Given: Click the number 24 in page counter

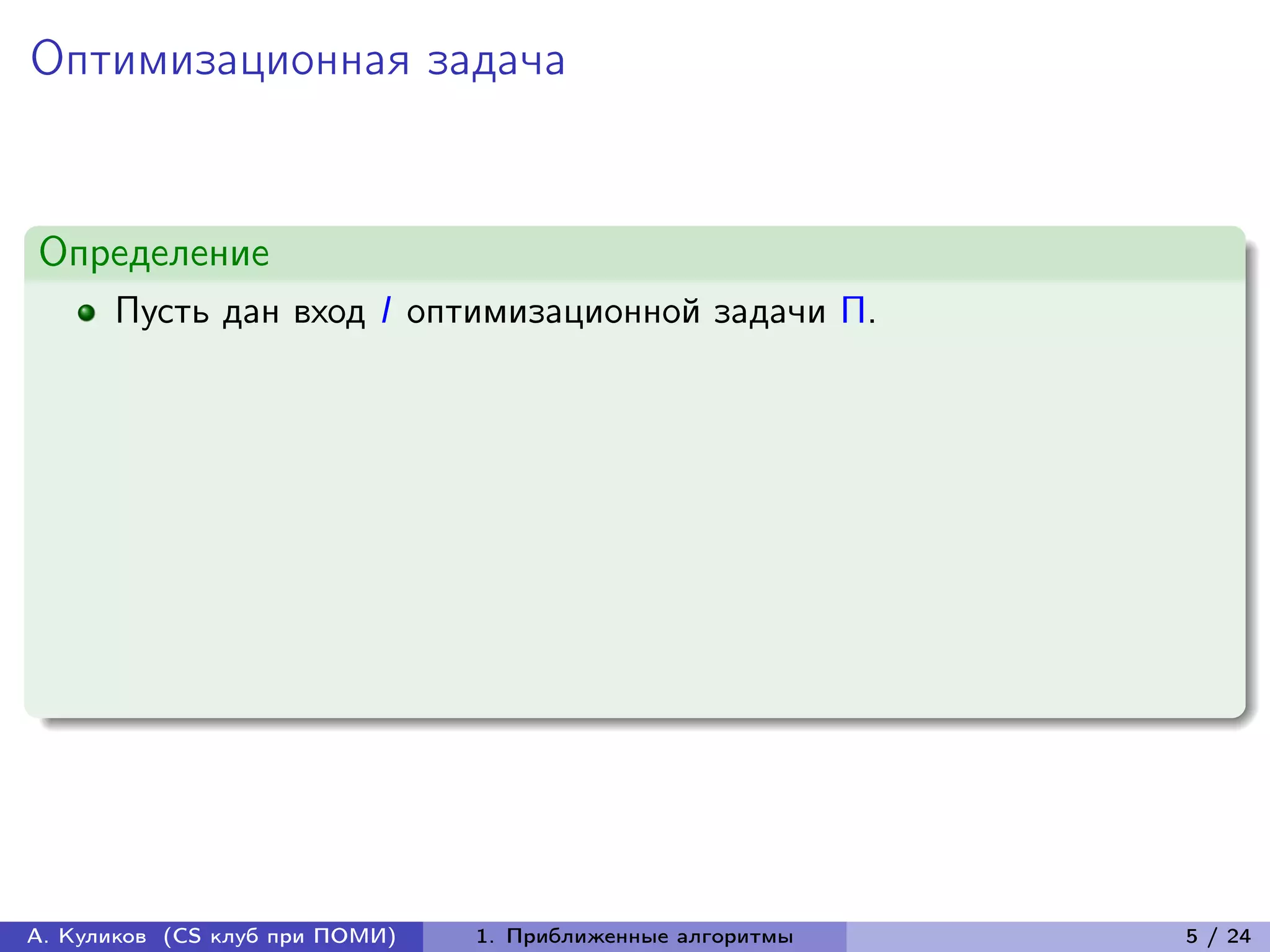Looking at the screenshot, I should tap(1239, 936).
